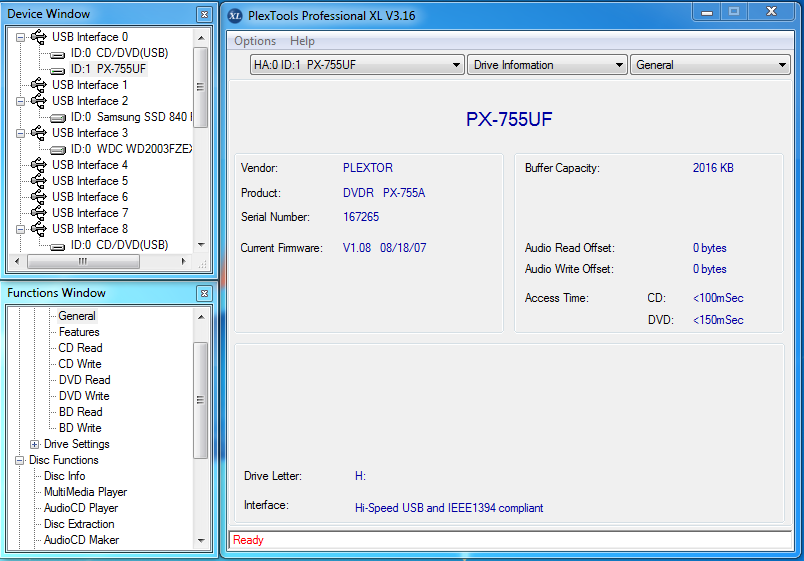Image resolution: width=804 pixels, height=561 pixels.
Task: Open Disc Info function
Action: [x=64, y=476]
